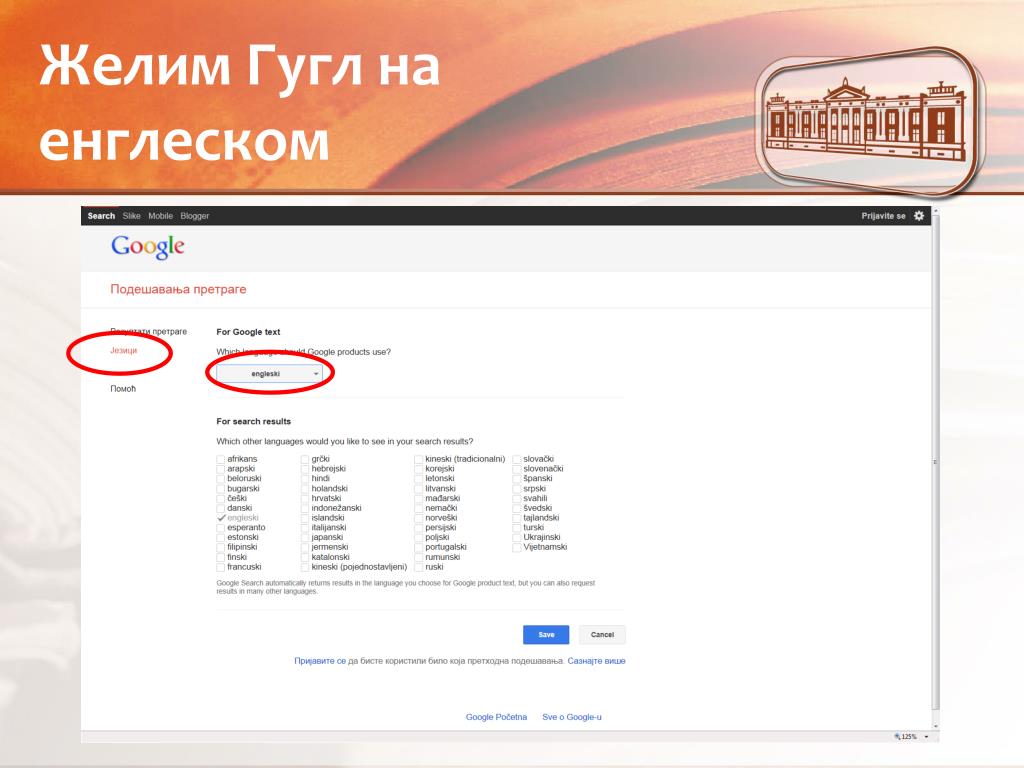Check the portugalski checkbox
Image resolution: width=1024 pixels, height=768 pixels.
[419, 547]
